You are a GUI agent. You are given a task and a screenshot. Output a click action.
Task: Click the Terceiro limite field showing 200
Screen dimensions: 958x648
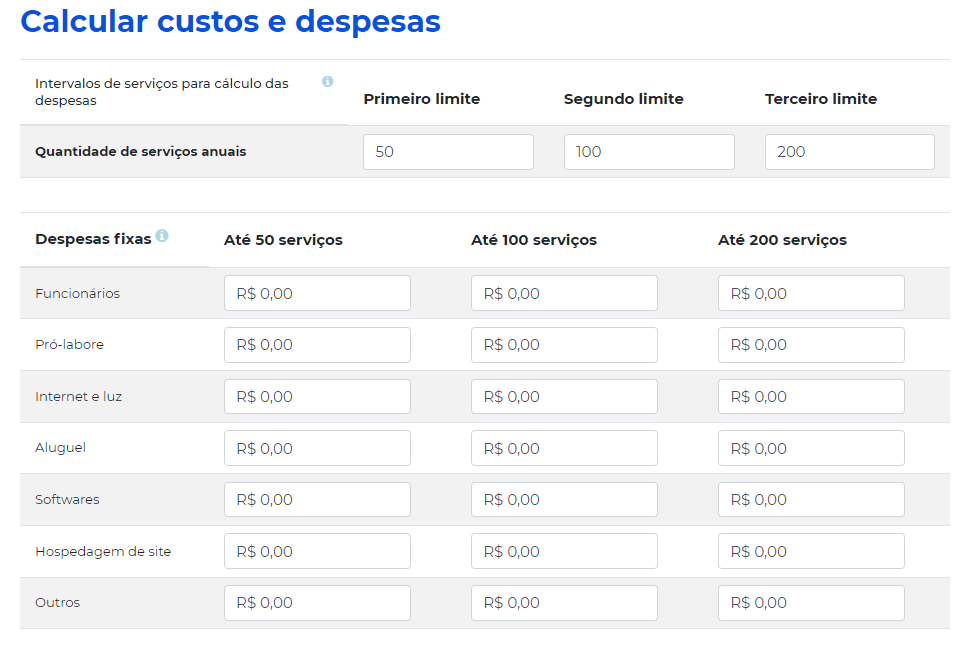[x=848, y=151]
